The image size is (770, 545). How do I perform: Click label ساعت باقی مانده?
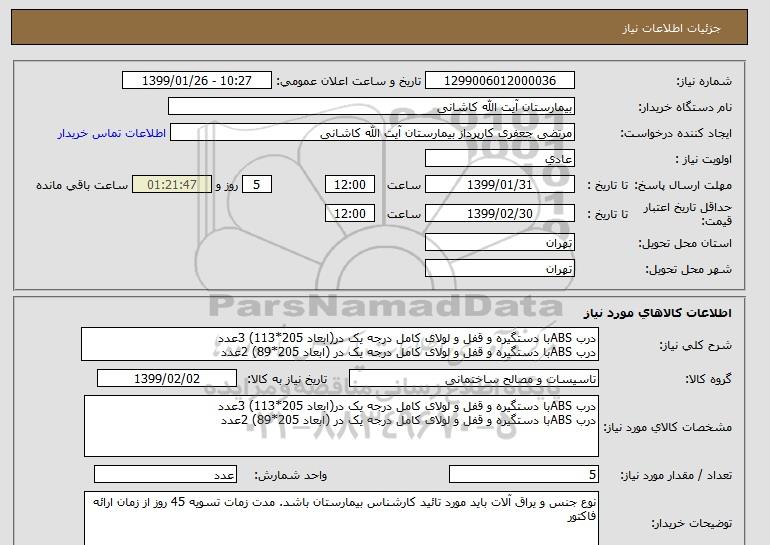pos(82,185)
